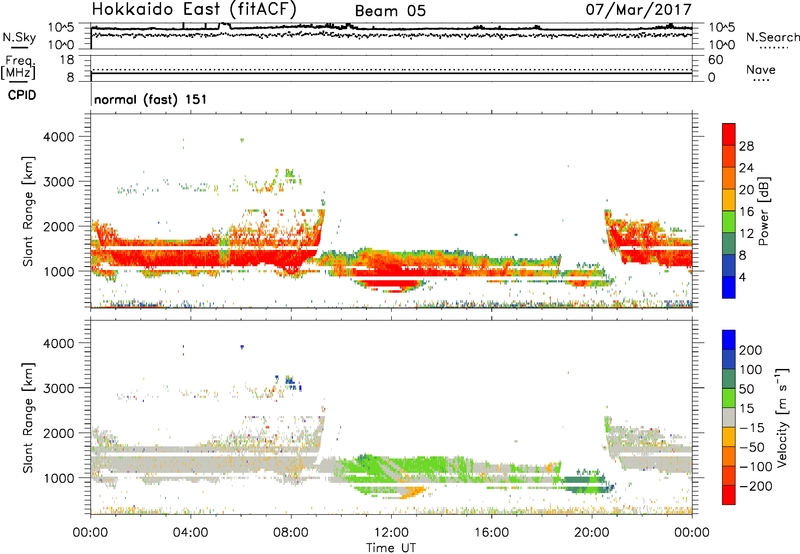
Task: Click the 3000 tick on power panel
Action: point(59,182)
